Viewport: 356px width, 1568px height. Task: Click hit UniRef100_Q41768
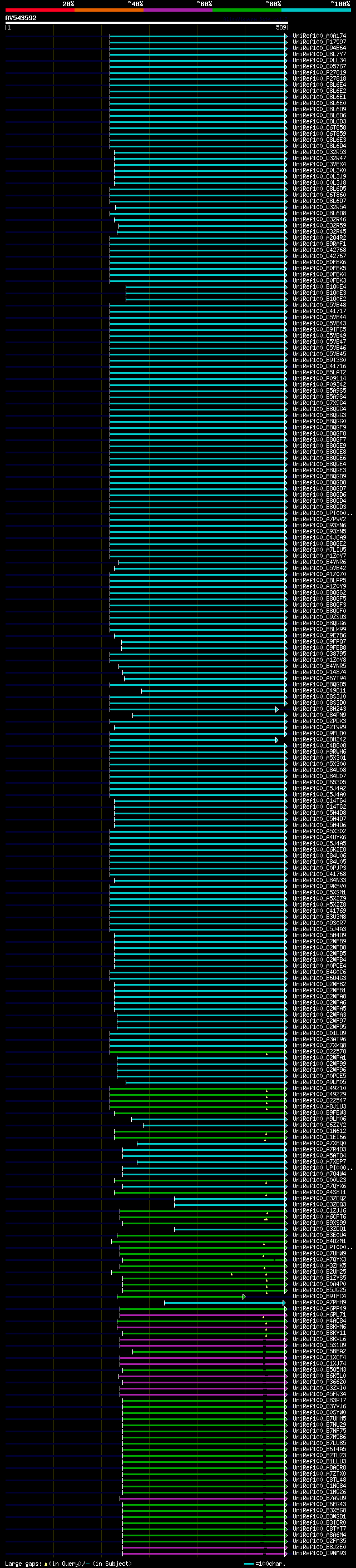[x=319, y=874]
